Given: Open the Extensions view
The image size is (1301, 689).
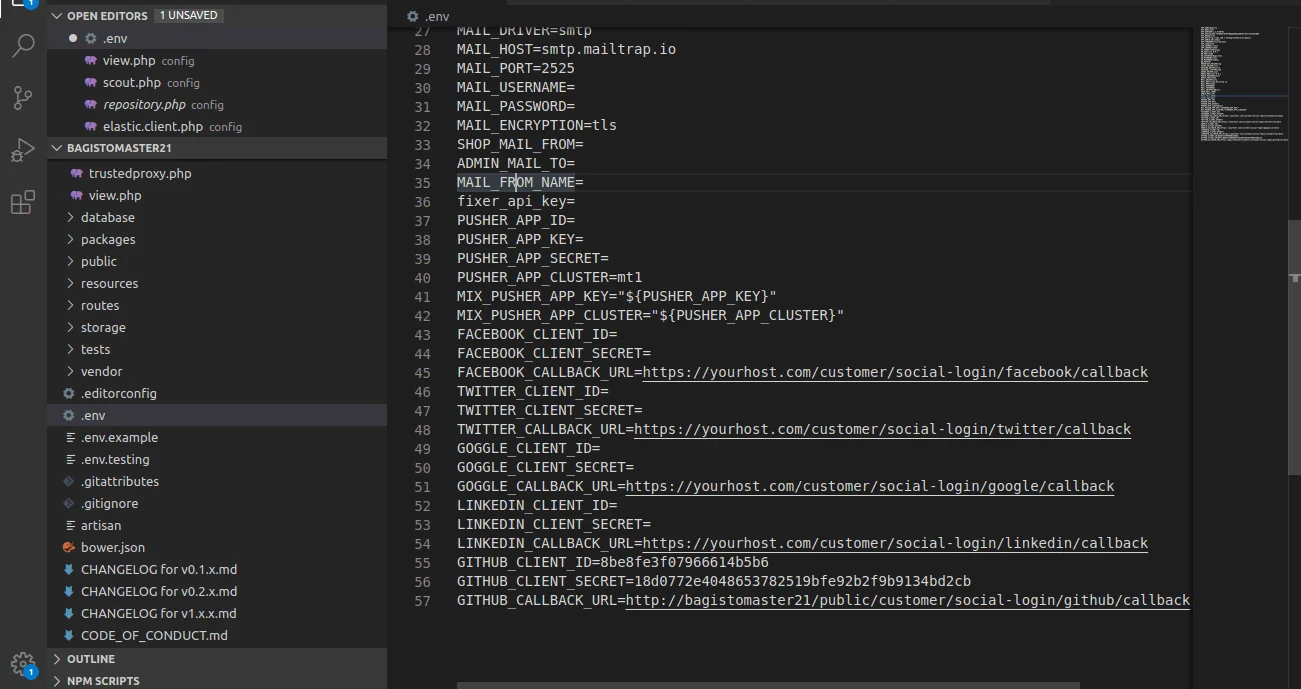Looking at the screenshot, I should (23, 203).
